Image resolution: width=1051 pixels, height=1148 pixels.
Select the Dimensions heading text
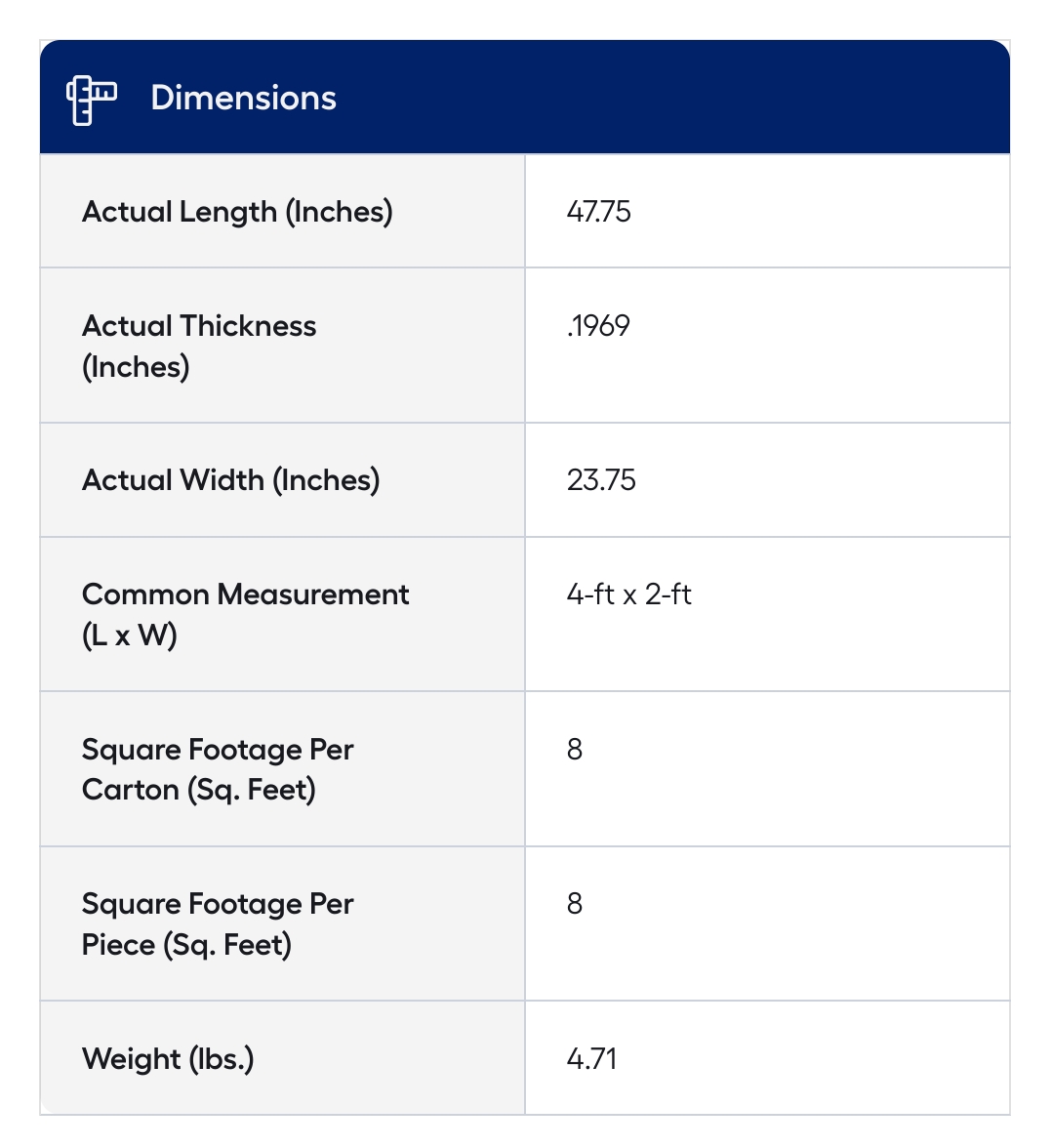tap(243, 99)
